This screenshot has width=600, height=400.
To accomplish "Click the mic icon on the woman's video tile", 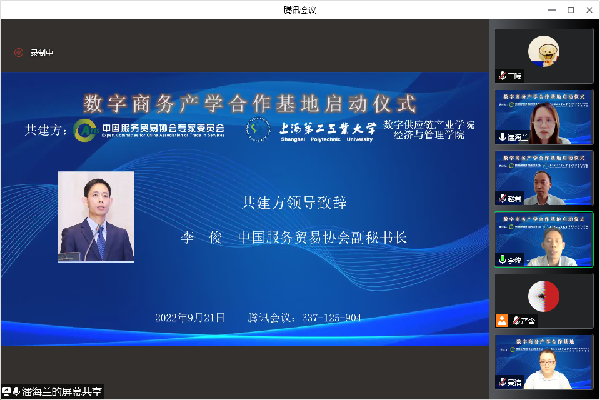I will (502, 136).
